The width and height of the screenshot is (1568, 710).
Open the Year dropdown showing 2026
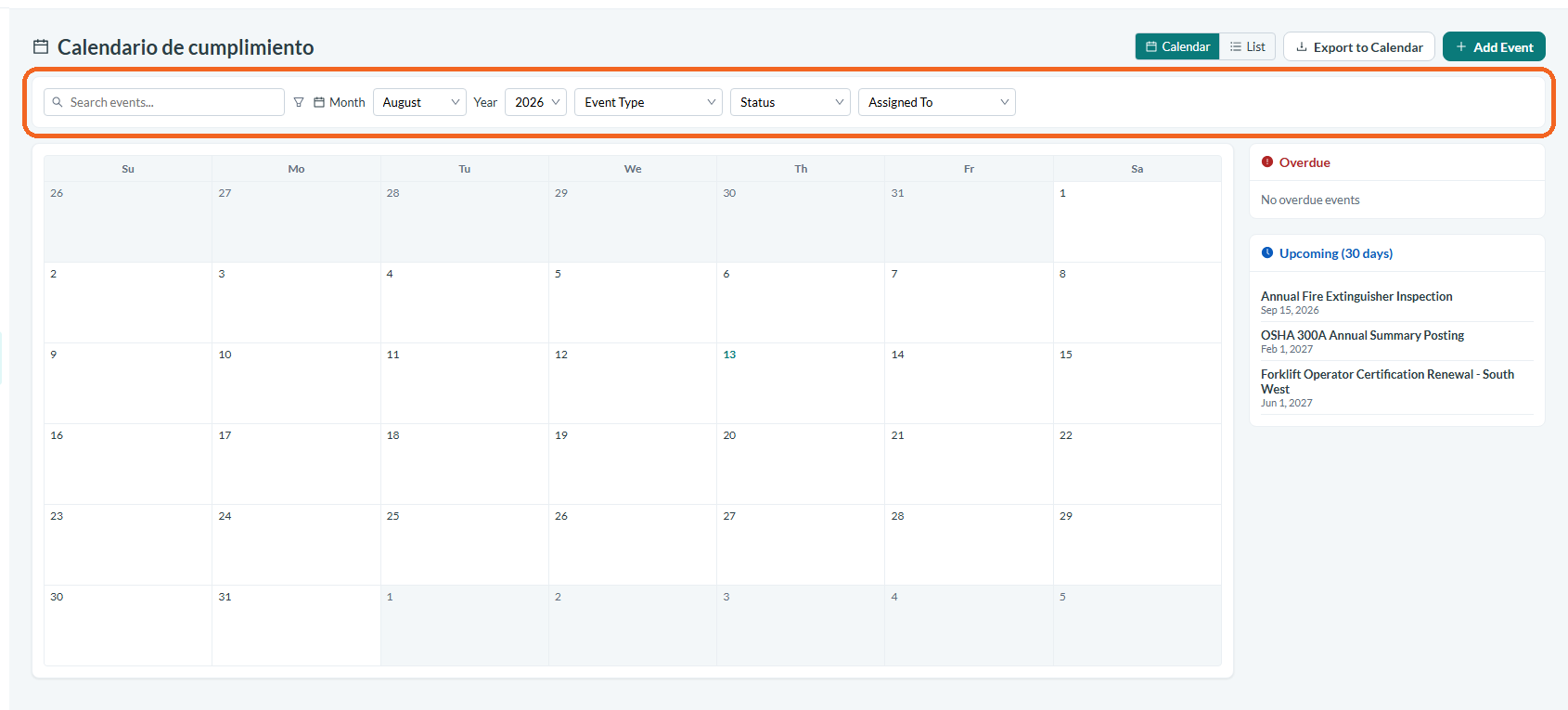point(536,102)
